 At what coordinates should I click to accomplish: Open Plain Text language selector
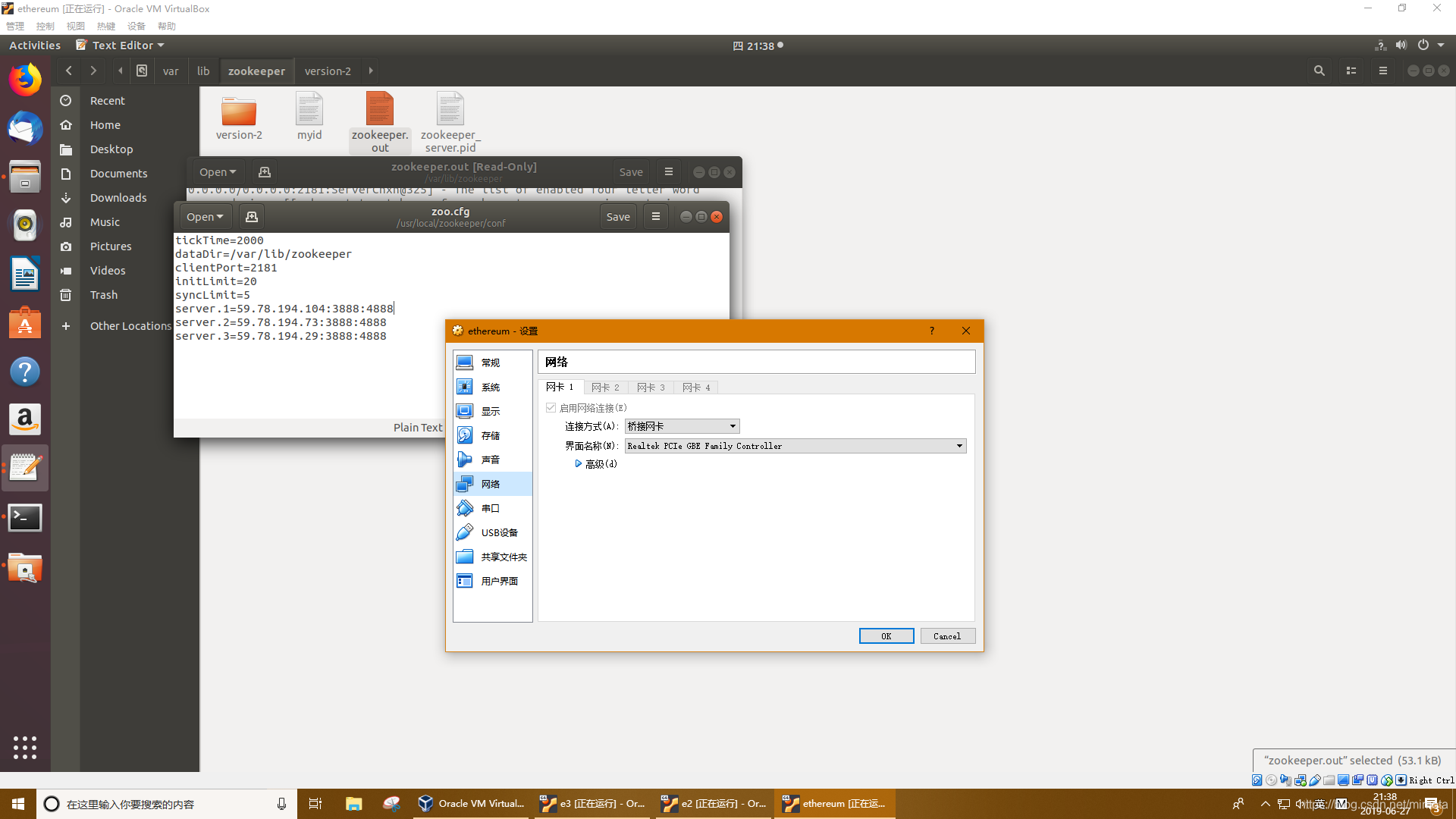[418, 428]
